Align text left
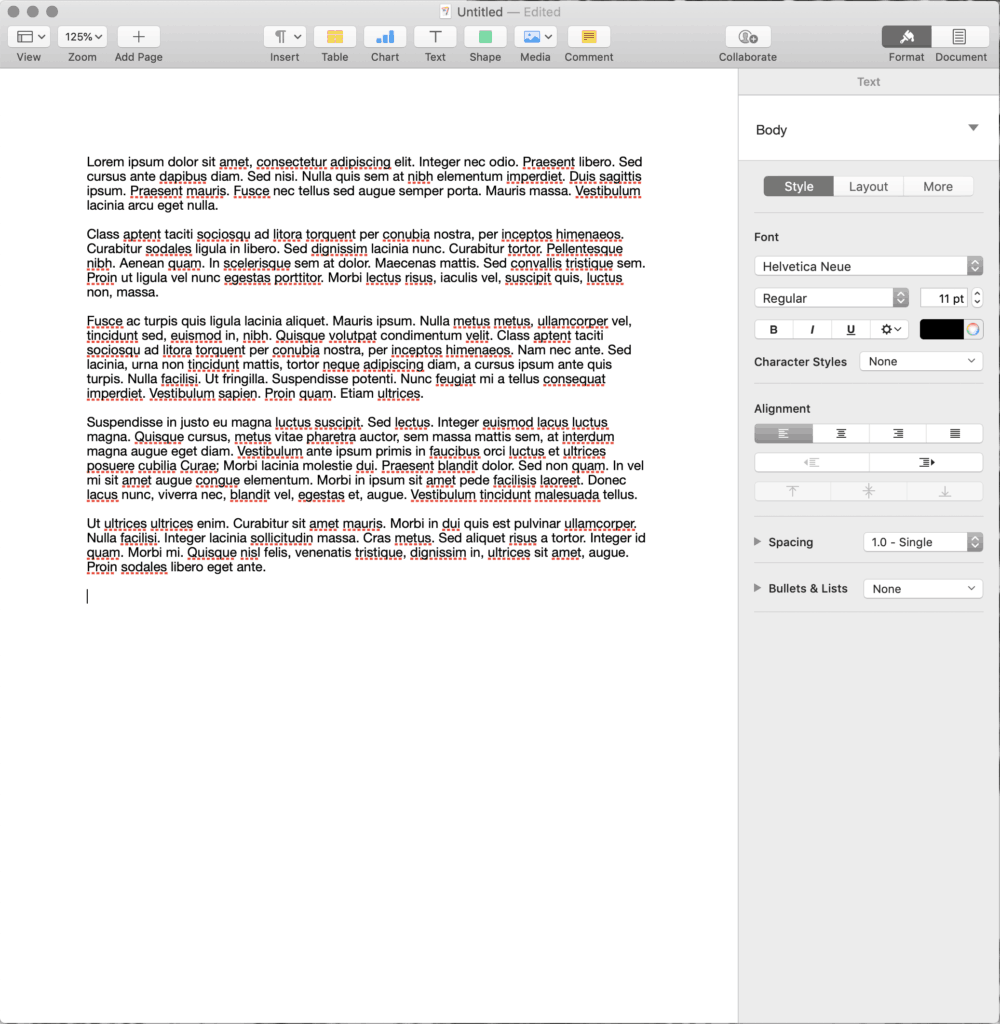The height and width of the screenshot is (1024, 1000). coord(783,433)
